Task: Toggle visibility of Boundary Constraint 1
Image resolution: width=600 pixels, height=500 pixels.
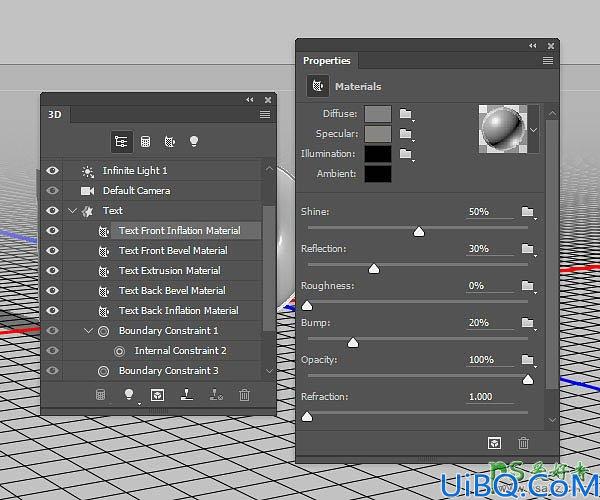Action: tap(52, 330)
